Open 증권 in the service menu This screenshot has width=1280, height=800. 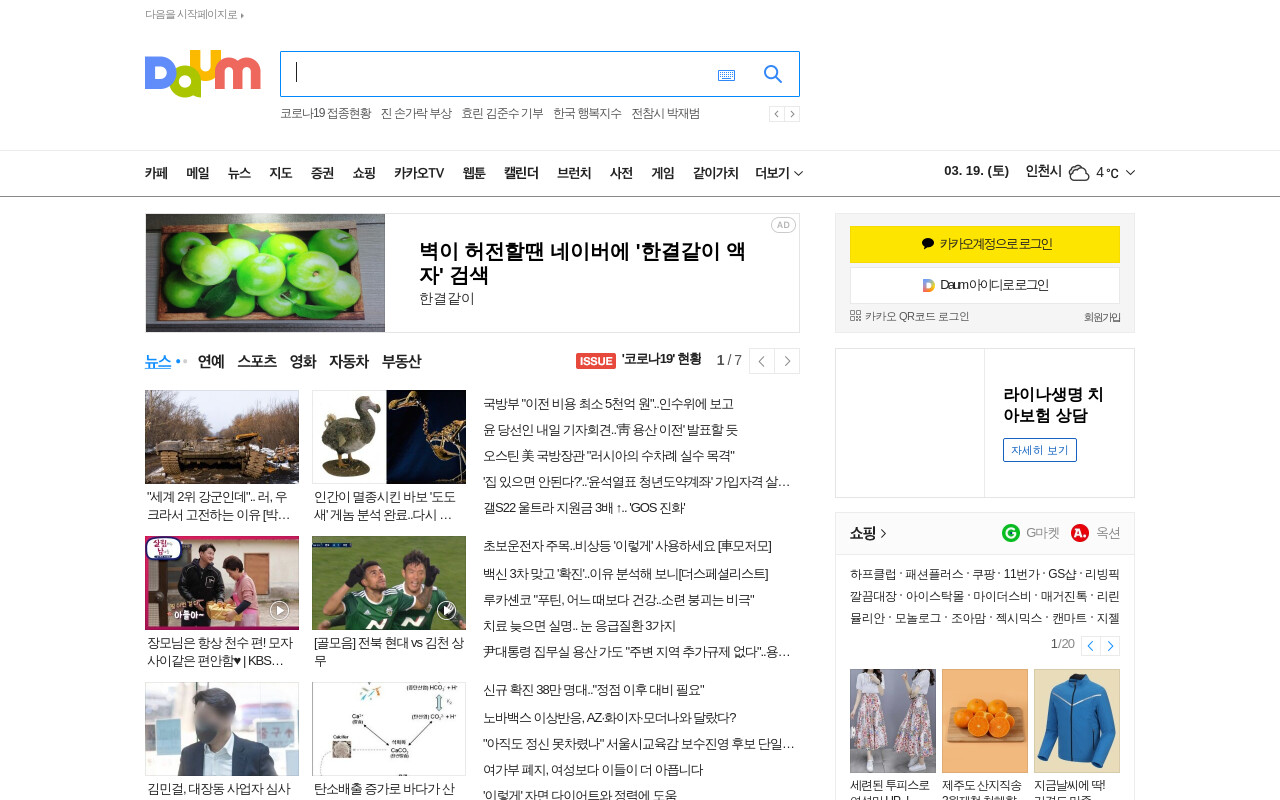[322, 173]
